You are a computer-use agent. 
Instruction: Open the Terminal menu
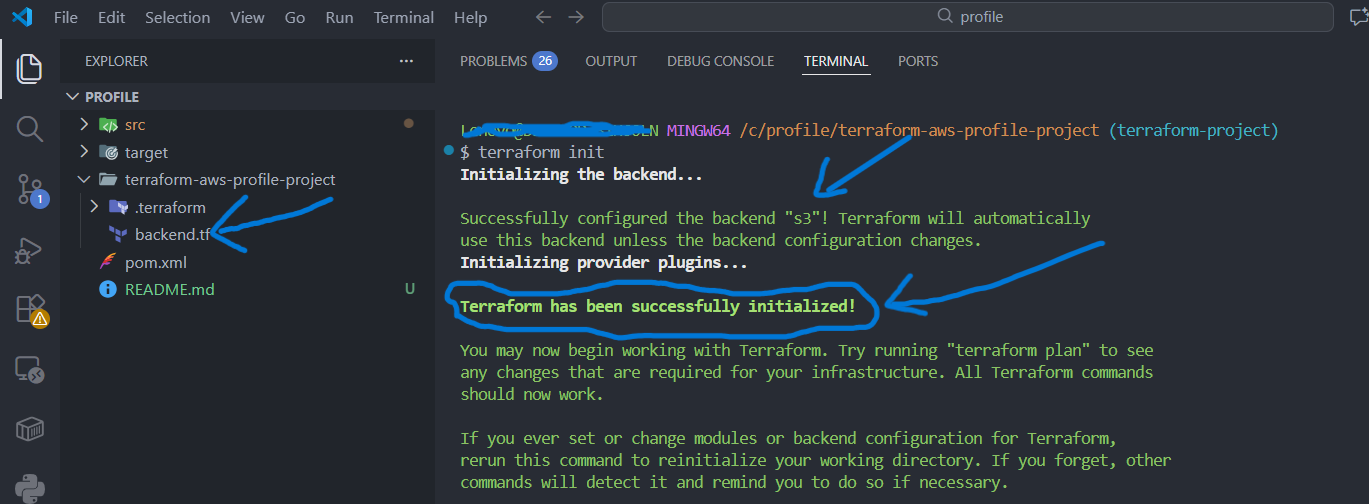[x=404, y=17]
